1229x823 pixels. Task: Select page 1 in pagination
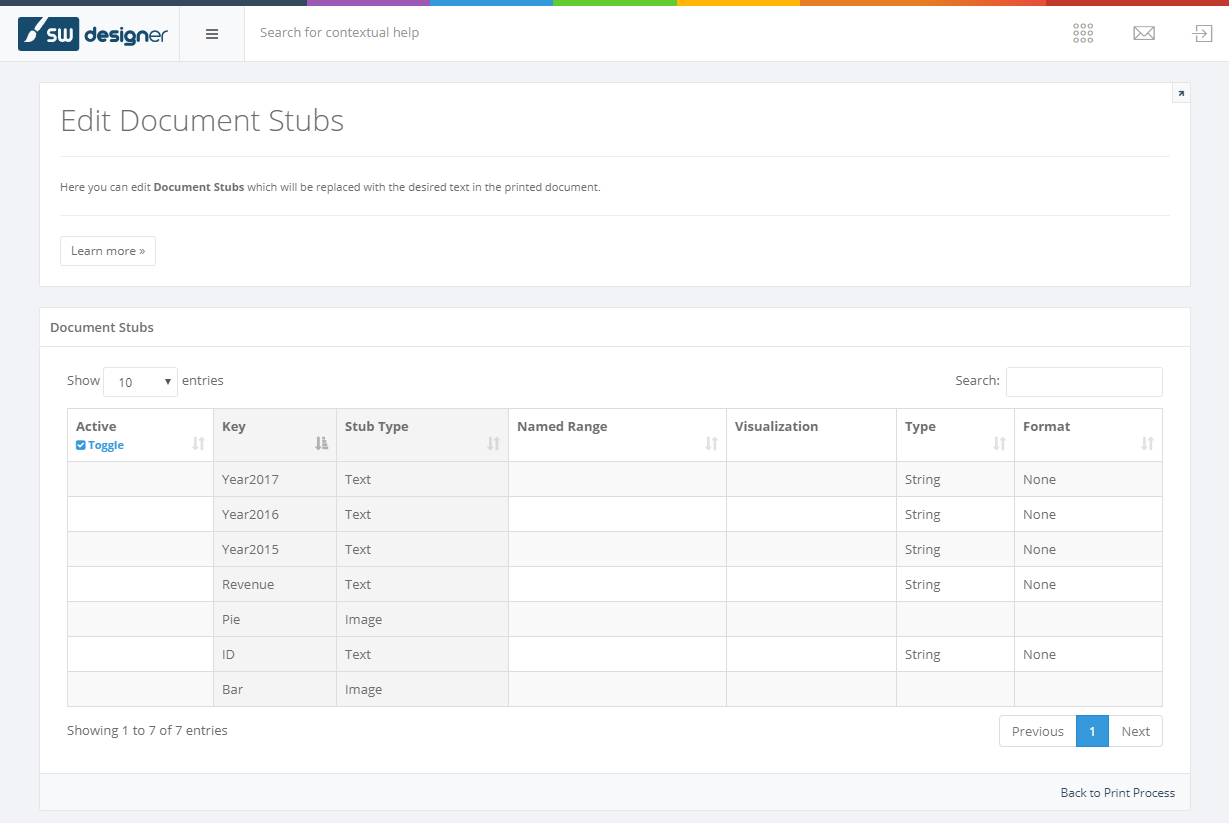click(1092, 731)
